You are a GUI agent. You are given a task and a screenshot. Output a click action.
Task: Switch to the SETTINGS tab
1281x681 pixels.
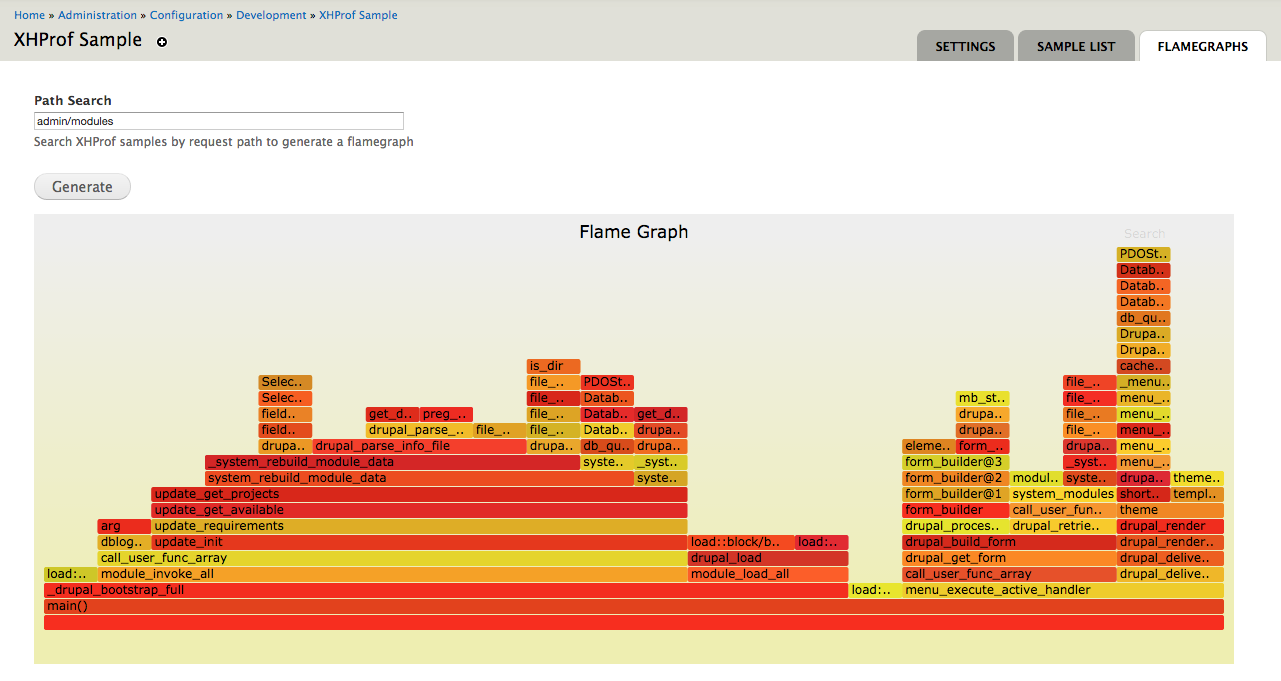964,46
